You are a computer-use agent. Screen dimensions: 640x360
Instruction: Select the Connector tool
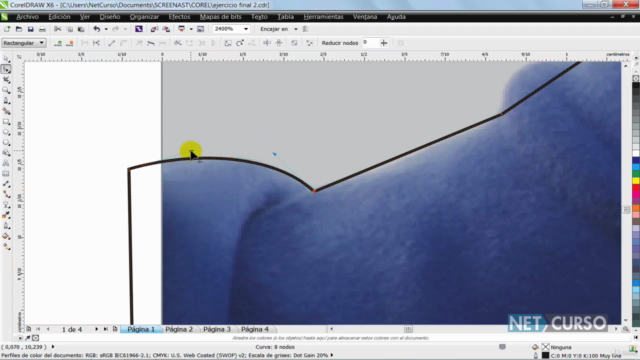coord(6,195)
